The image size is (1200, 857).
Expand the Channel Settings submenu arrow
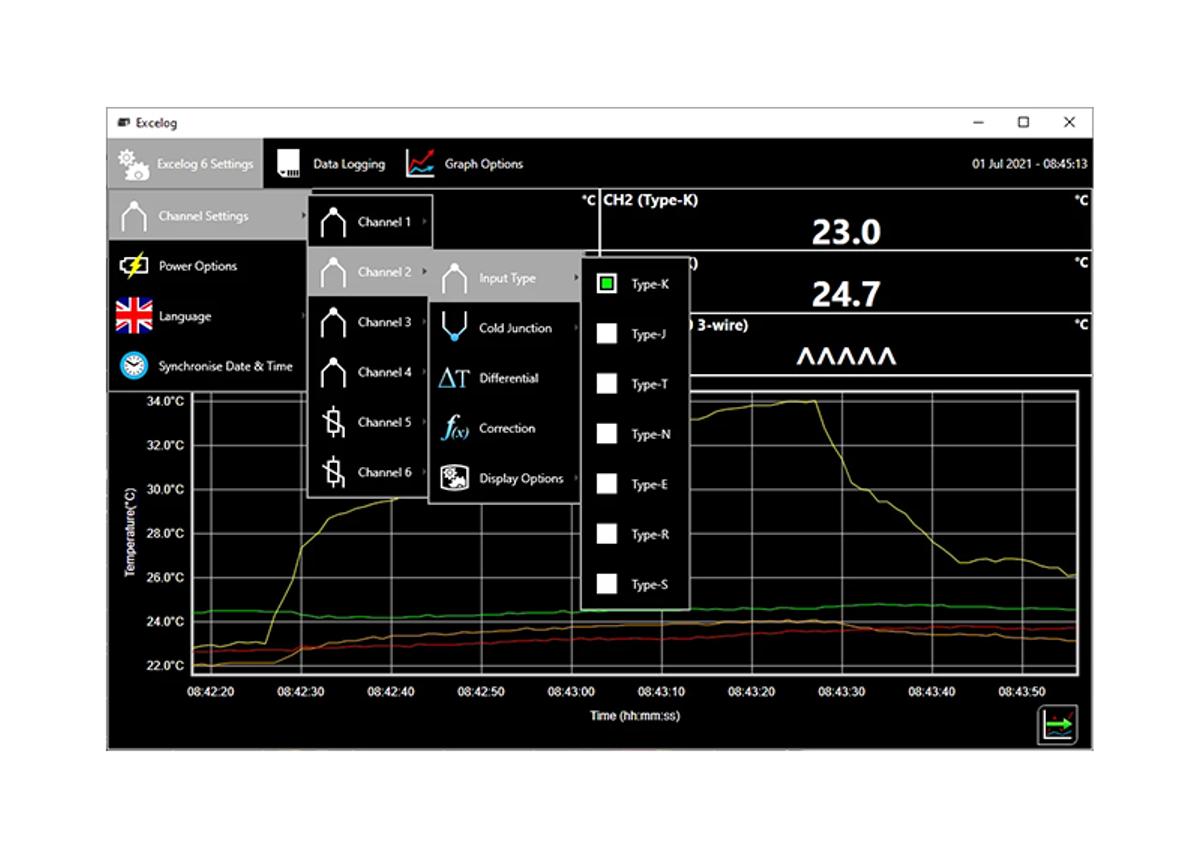pyautogui.click(x=304, y=216)
